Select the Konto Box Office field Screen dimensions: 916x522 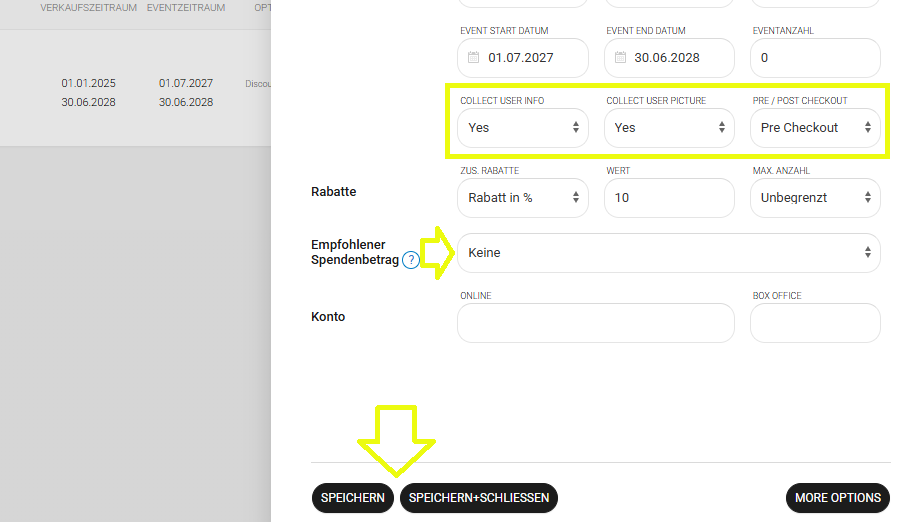coord(814,323)
